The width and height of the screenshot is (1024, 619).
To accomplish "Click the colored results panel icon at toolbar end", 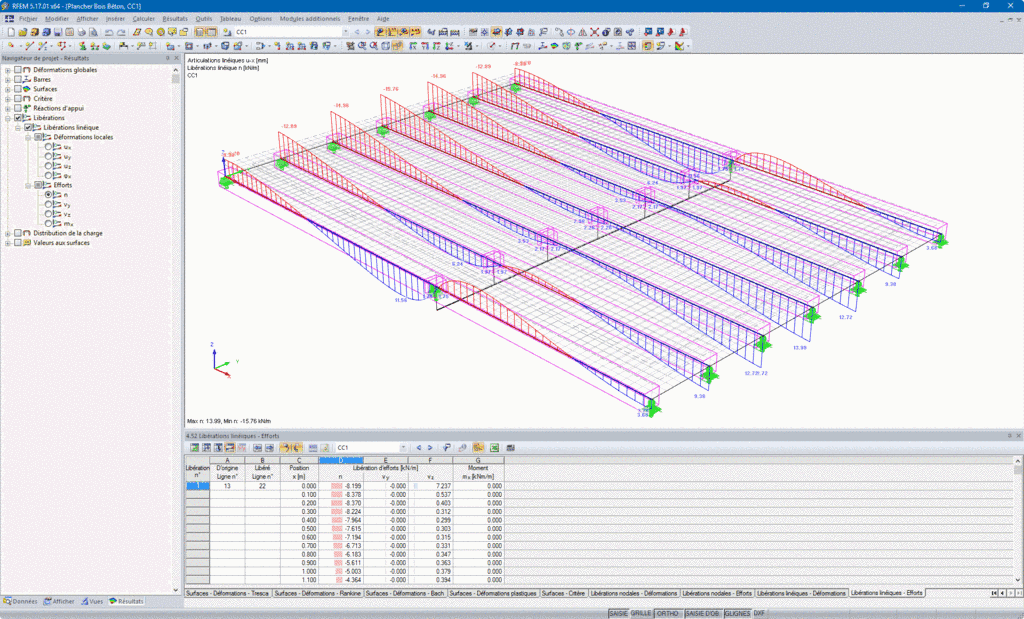I will [680, 46].
